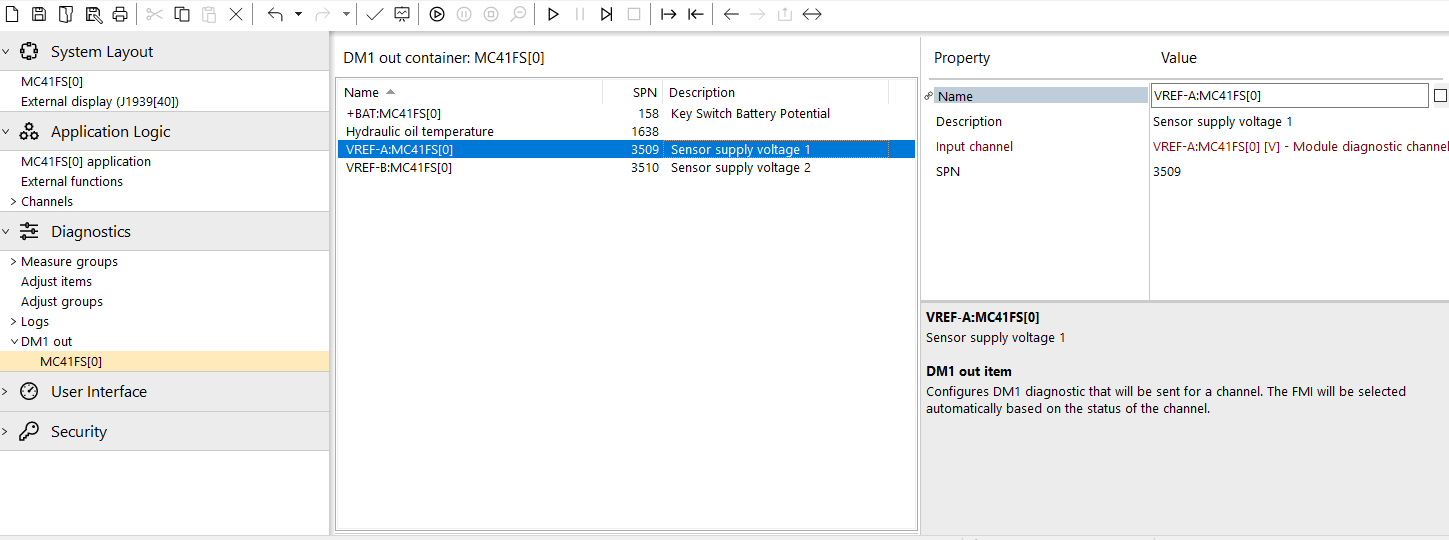
Task: Click the Input channel property value
Action: point(1300,146)
